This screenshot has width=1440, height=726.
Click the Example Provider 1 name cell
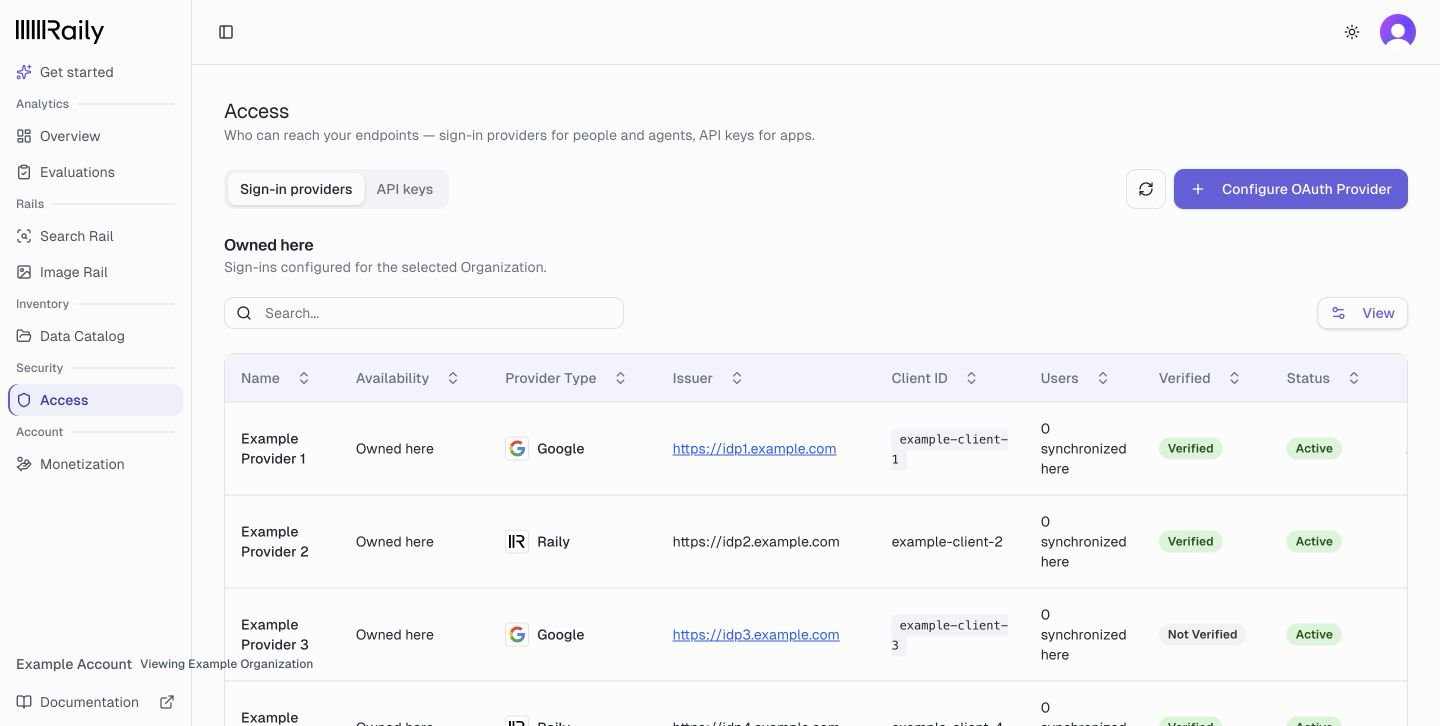pyautogui.click(x=274, y=449)
